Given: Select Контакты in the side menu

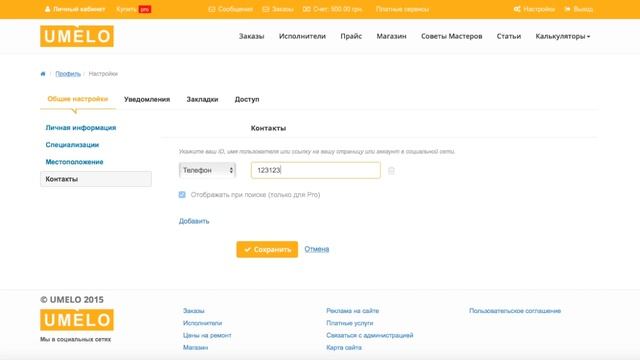Looking at the screenshot, I should pyautogui.click(x=96, y=179).
